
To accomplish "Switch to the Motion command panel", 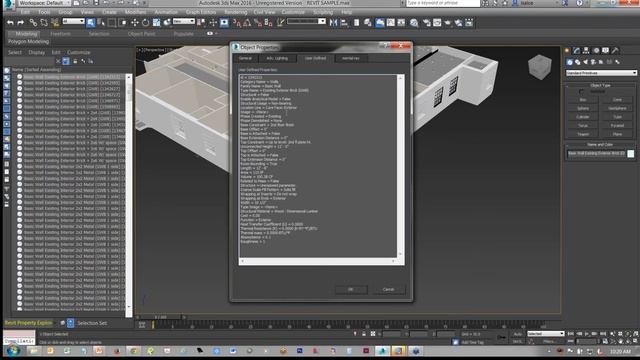I will [596, 51].
